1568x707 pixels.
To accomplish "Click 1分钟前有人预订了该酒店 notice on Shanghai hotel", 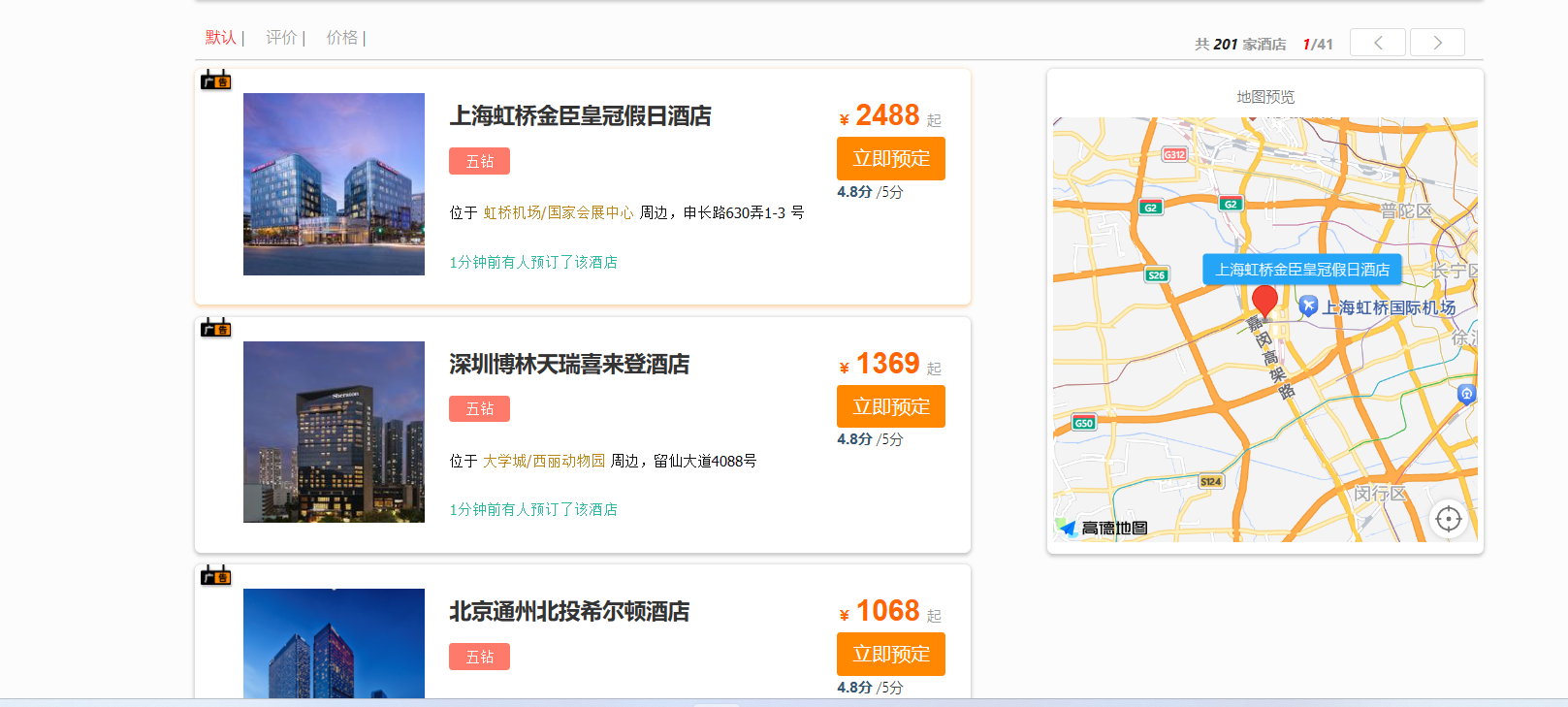I will pos(533,262).
